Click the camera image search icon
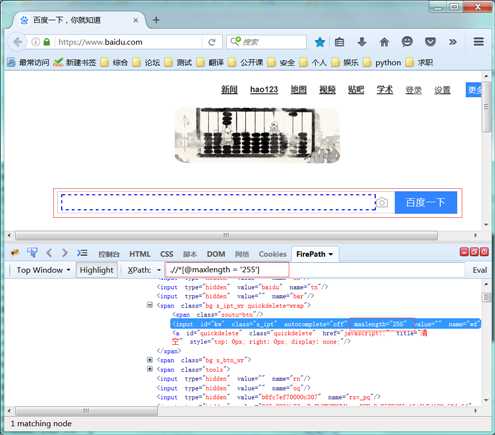This screenshot has height=435, width=495. pos(382,202)
